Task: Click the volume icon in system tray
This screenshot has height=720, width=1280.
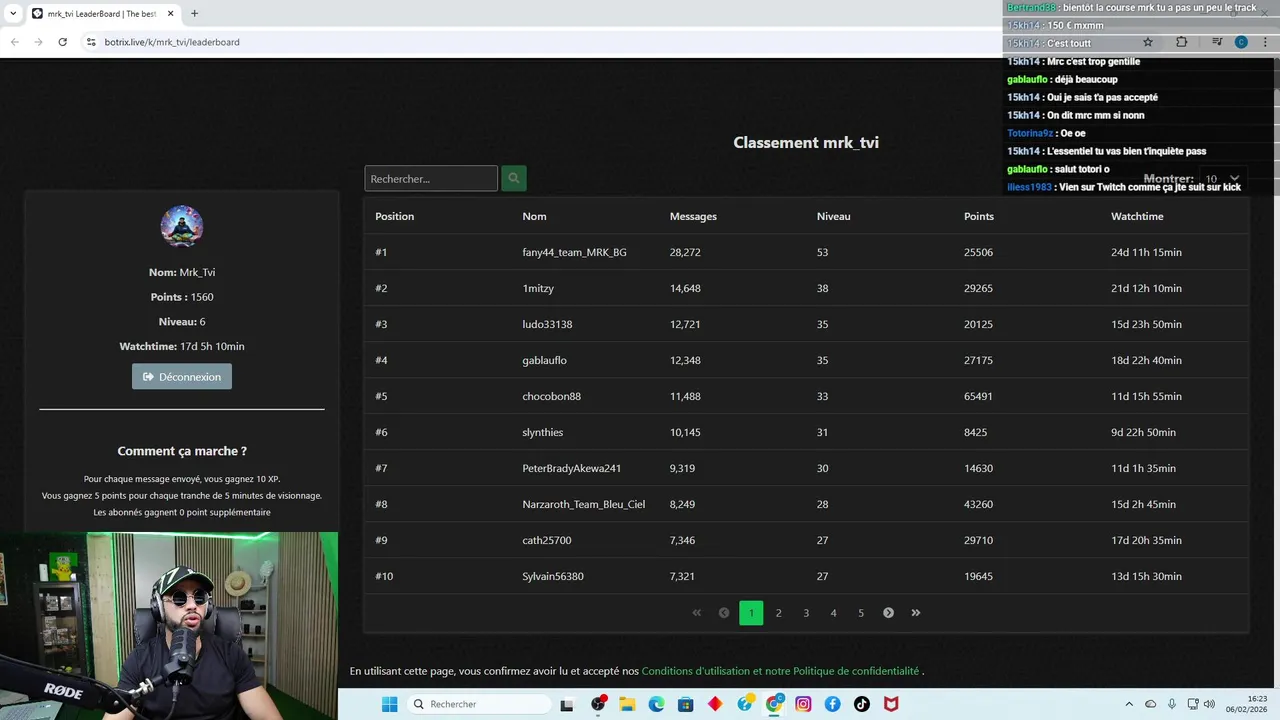Action: point(1209,704)
